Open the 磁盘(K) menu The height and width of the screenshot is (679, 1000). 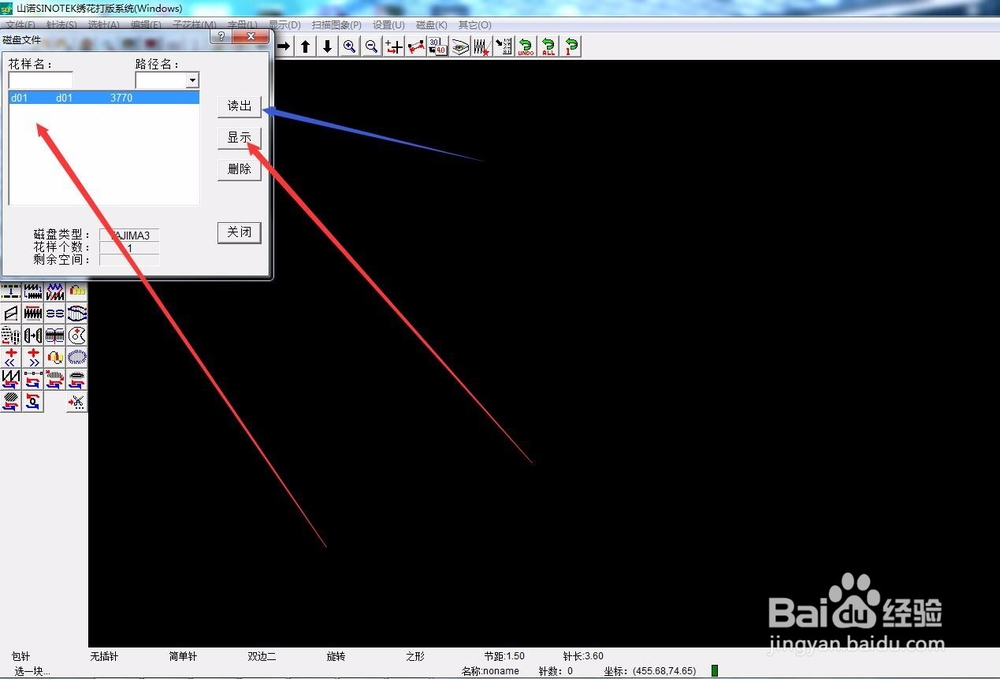[x=432, y=25]
